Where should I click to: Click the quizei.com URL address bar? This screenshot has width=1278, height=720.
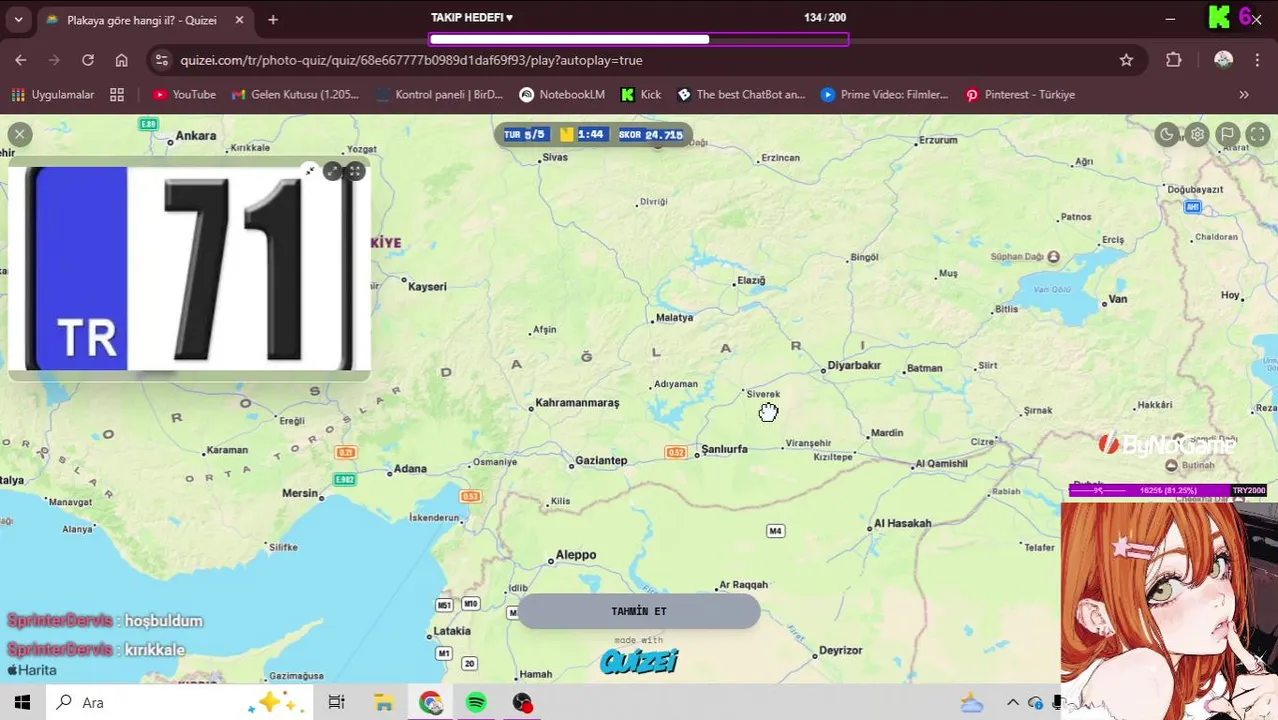click(411, 60)
